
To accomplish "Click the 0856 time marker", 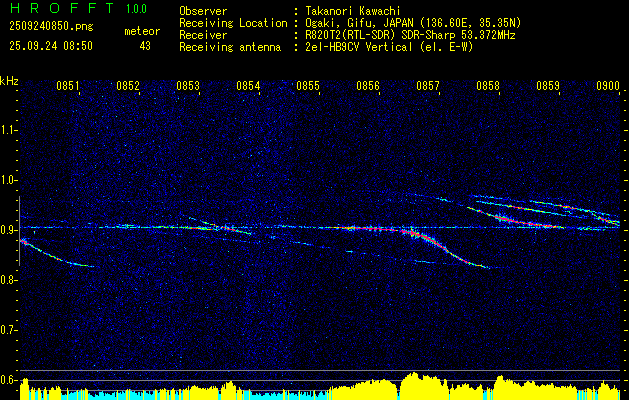I will tap(368, 86).
